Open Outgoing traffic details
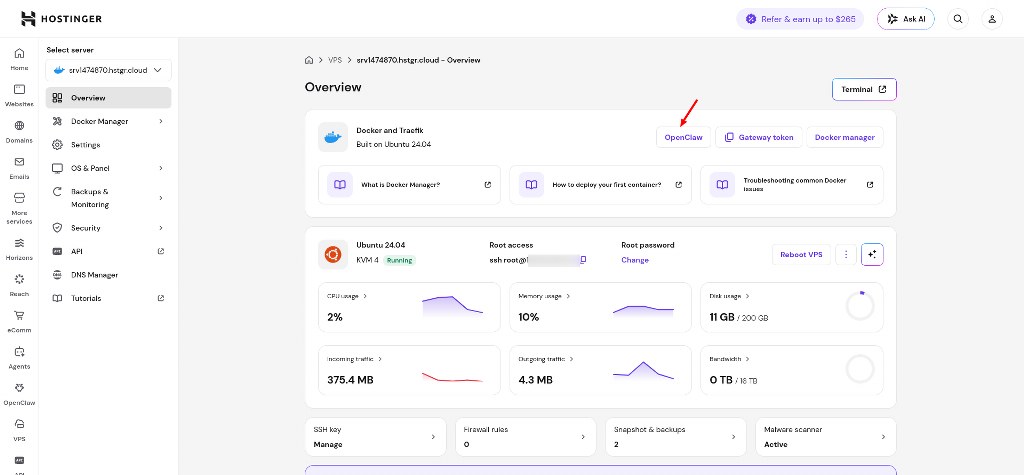This screenshot has height=475, width=1024. [x=546, y=359]
